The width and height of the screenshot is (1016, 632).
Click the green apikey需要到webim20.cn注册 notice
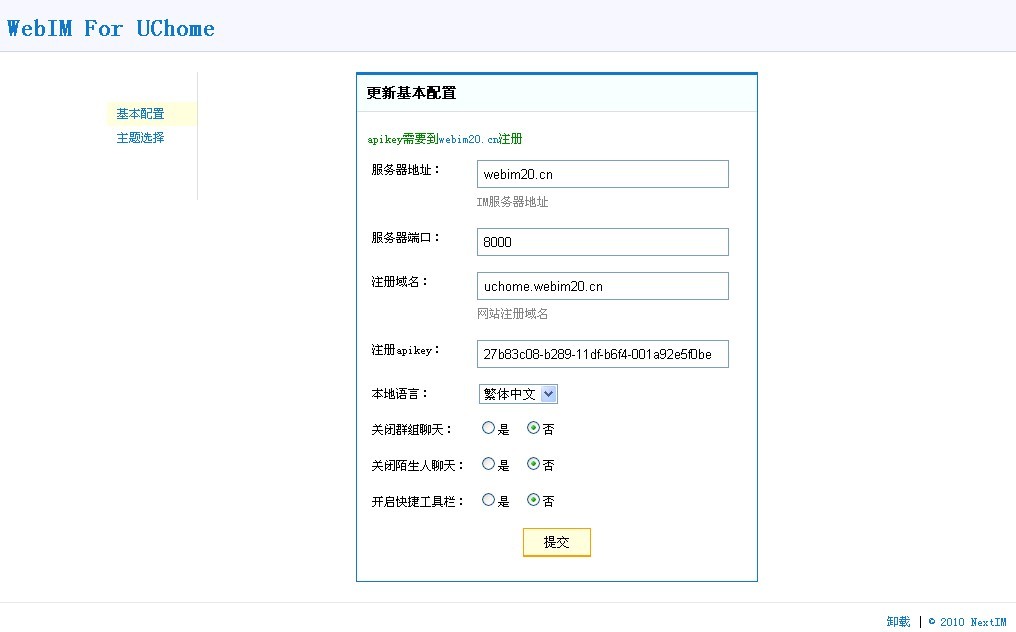[x=444, y=139]
